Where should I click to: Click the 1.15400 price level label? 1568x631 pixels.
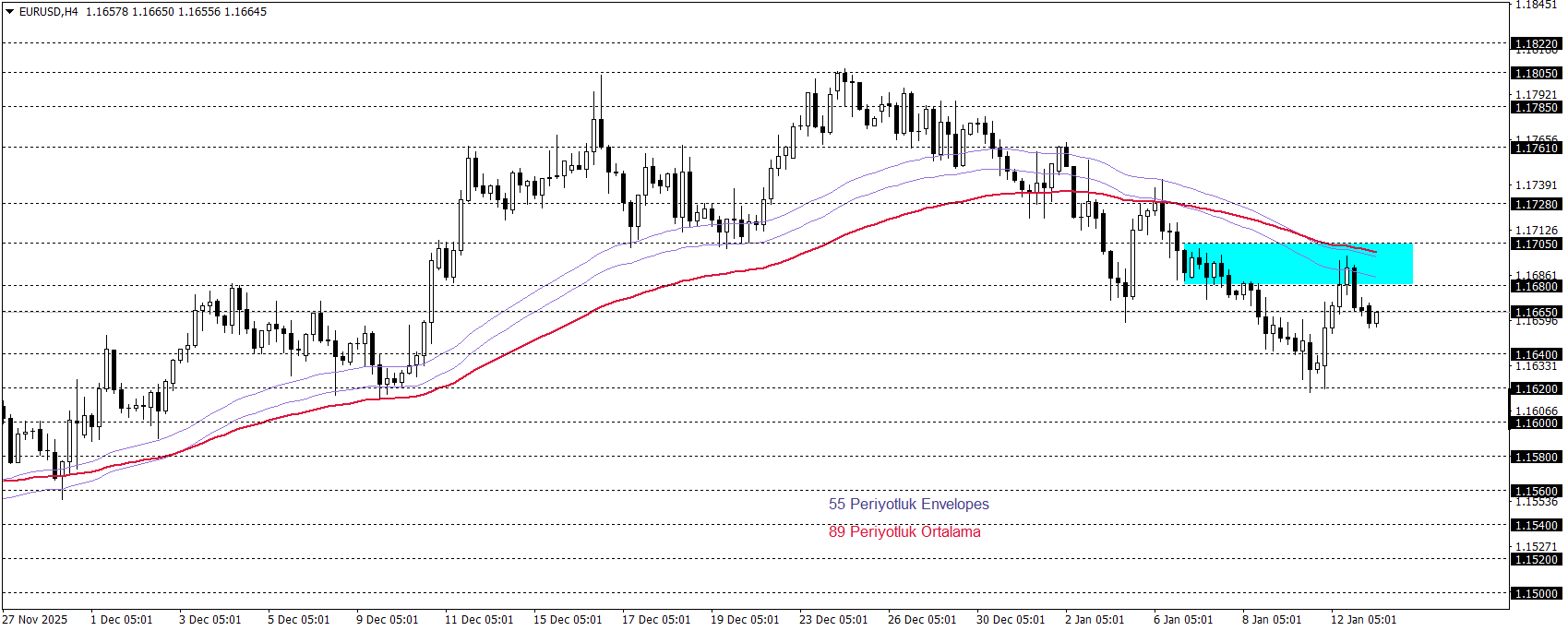[1536, 525]
